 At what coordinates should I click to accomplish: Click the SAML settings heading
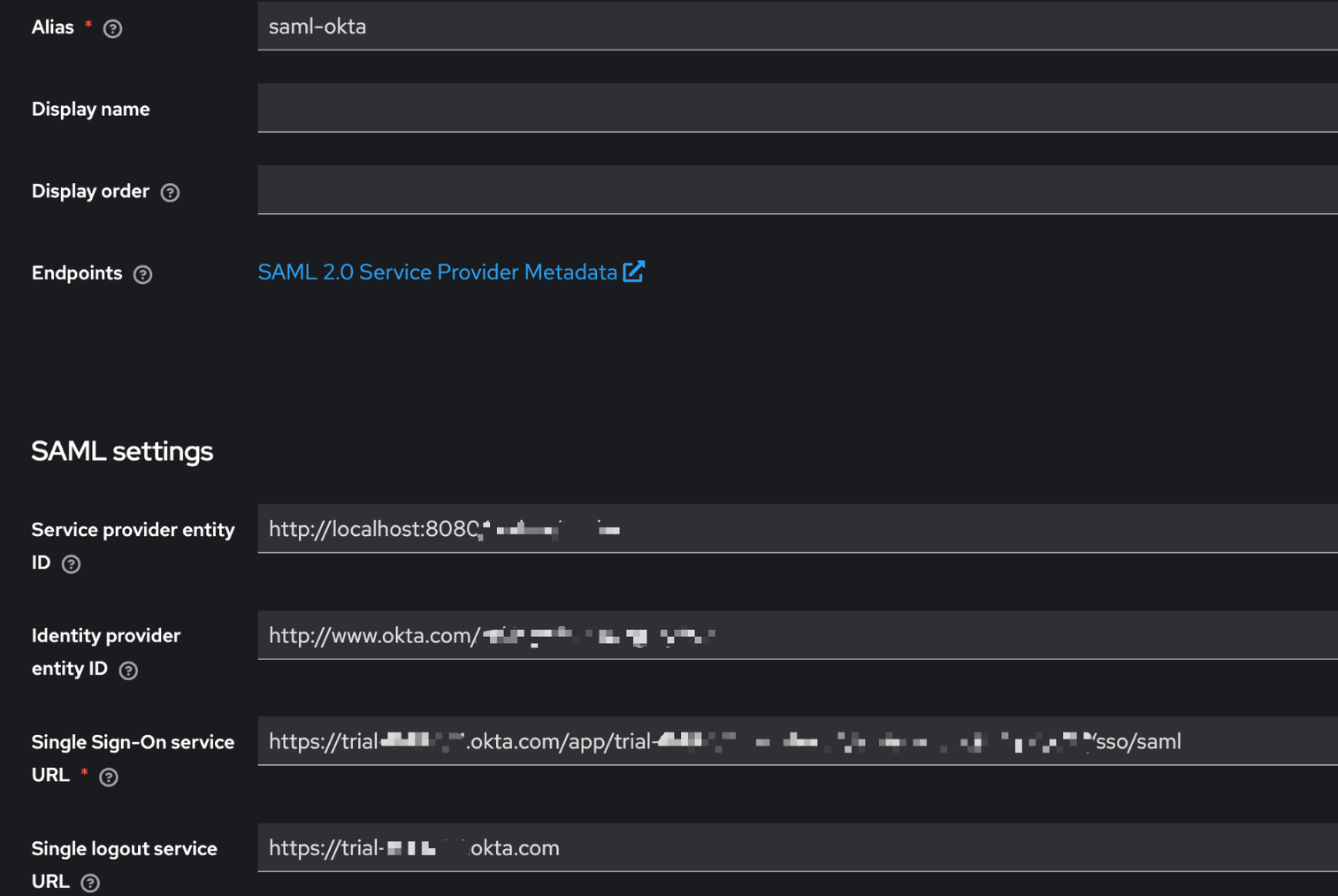click(122, 451)
